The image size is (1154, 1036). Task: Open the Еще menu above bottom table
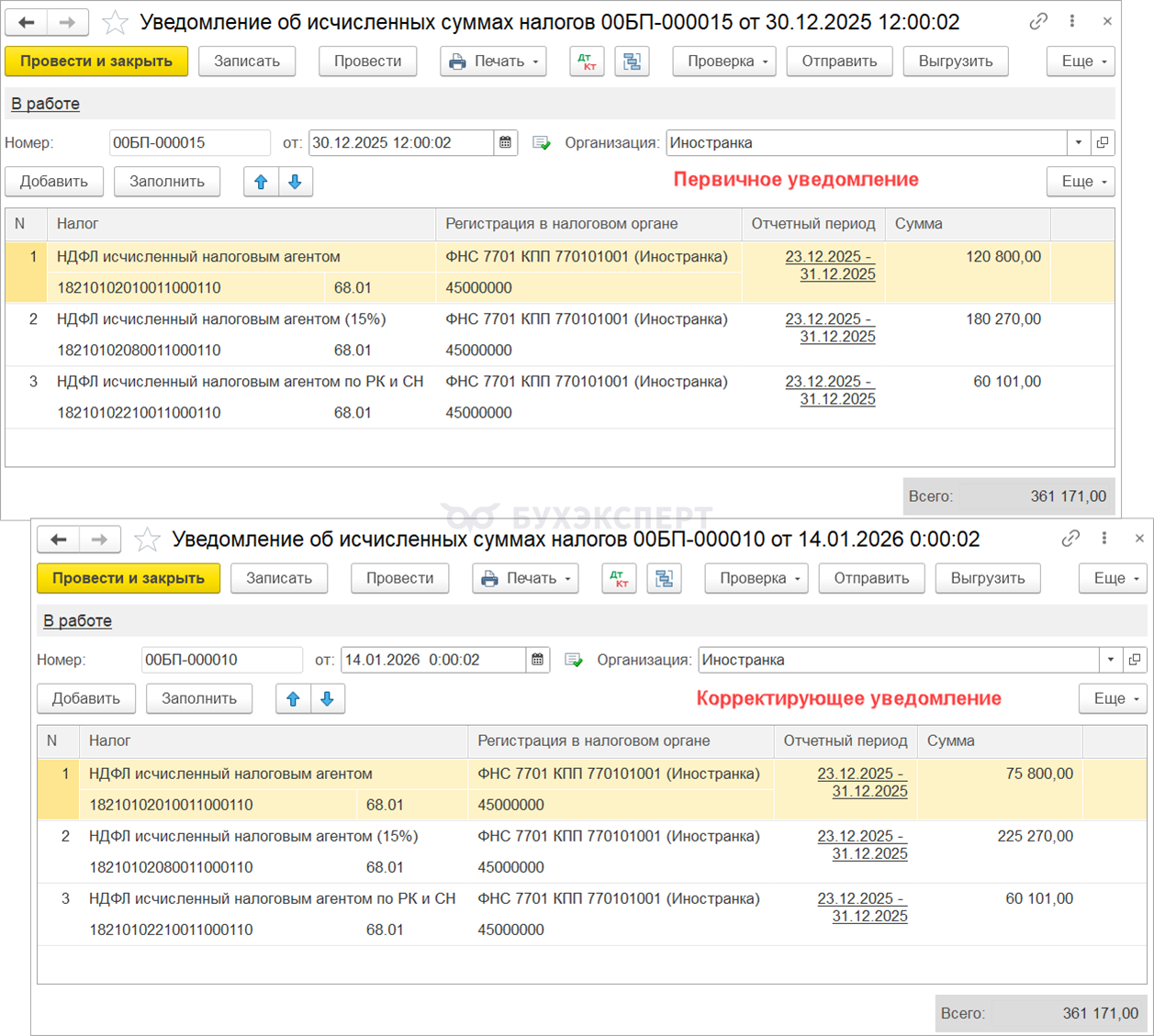coord(1113,698)
